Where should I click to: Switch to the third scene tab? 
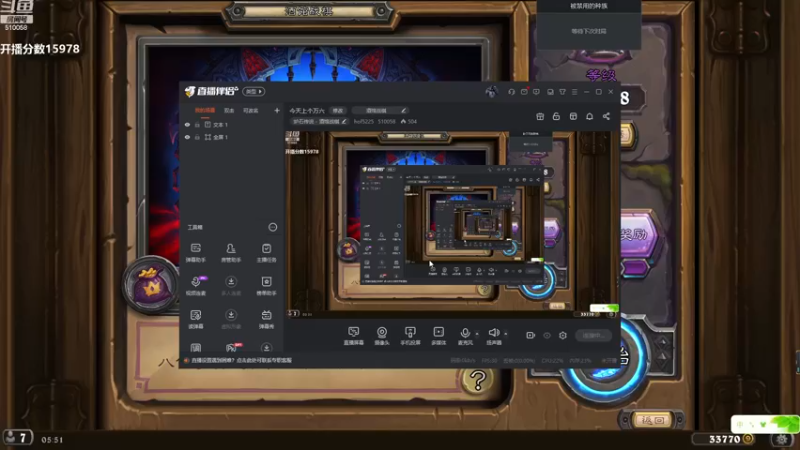point(251,110)
